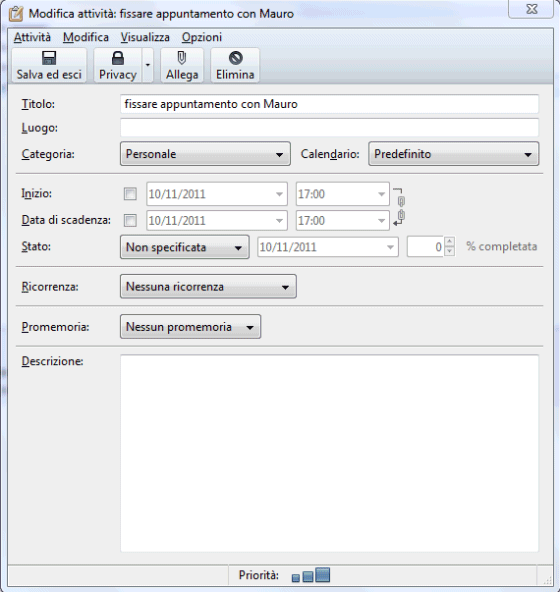This screenshot has width=560, height=592.
Task: Click the Privacy lock icon
Action: coord(118,58)
